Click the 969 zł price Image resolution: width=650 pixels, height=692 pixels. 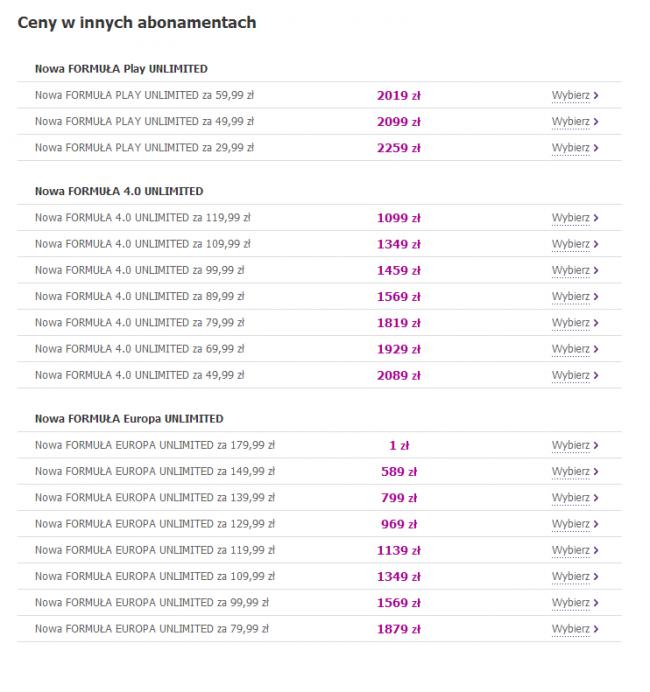(x=399, y=524)
